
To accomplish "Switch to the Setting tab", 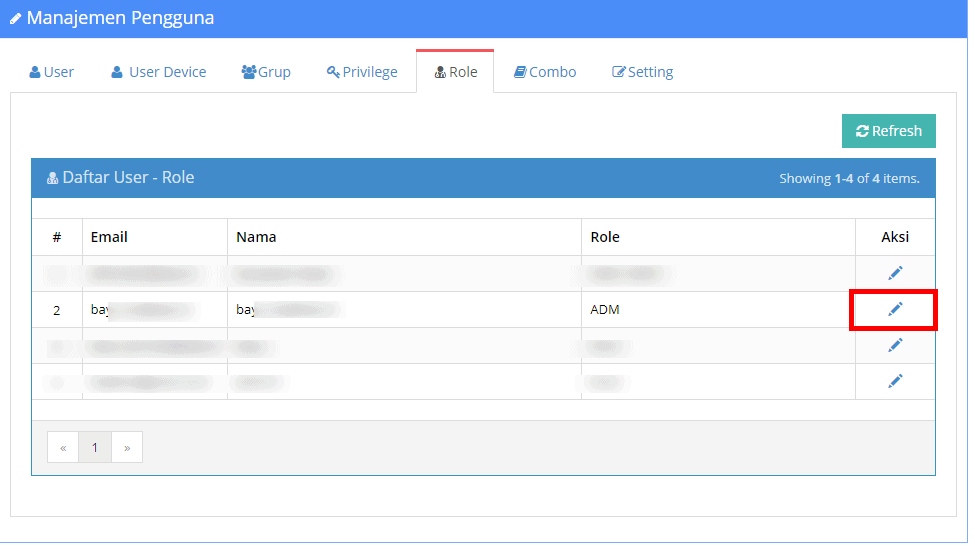I will tap(642, 72).
